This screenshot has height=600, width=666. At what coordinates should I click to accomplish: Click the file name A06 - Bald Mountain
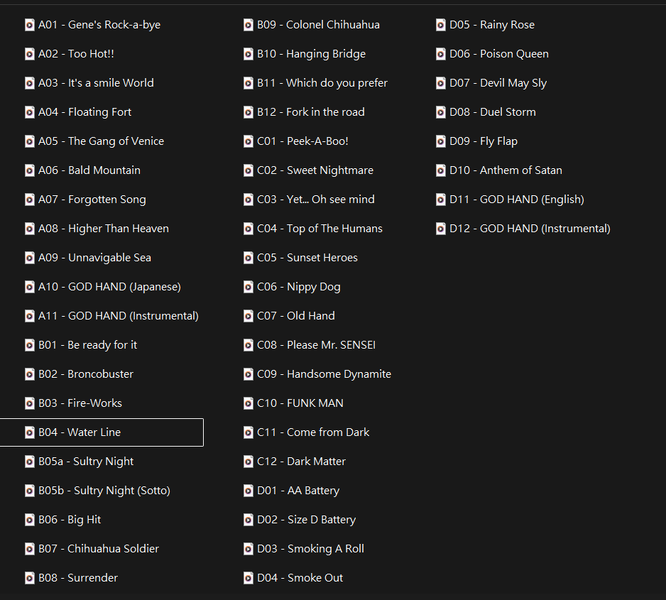89,170
